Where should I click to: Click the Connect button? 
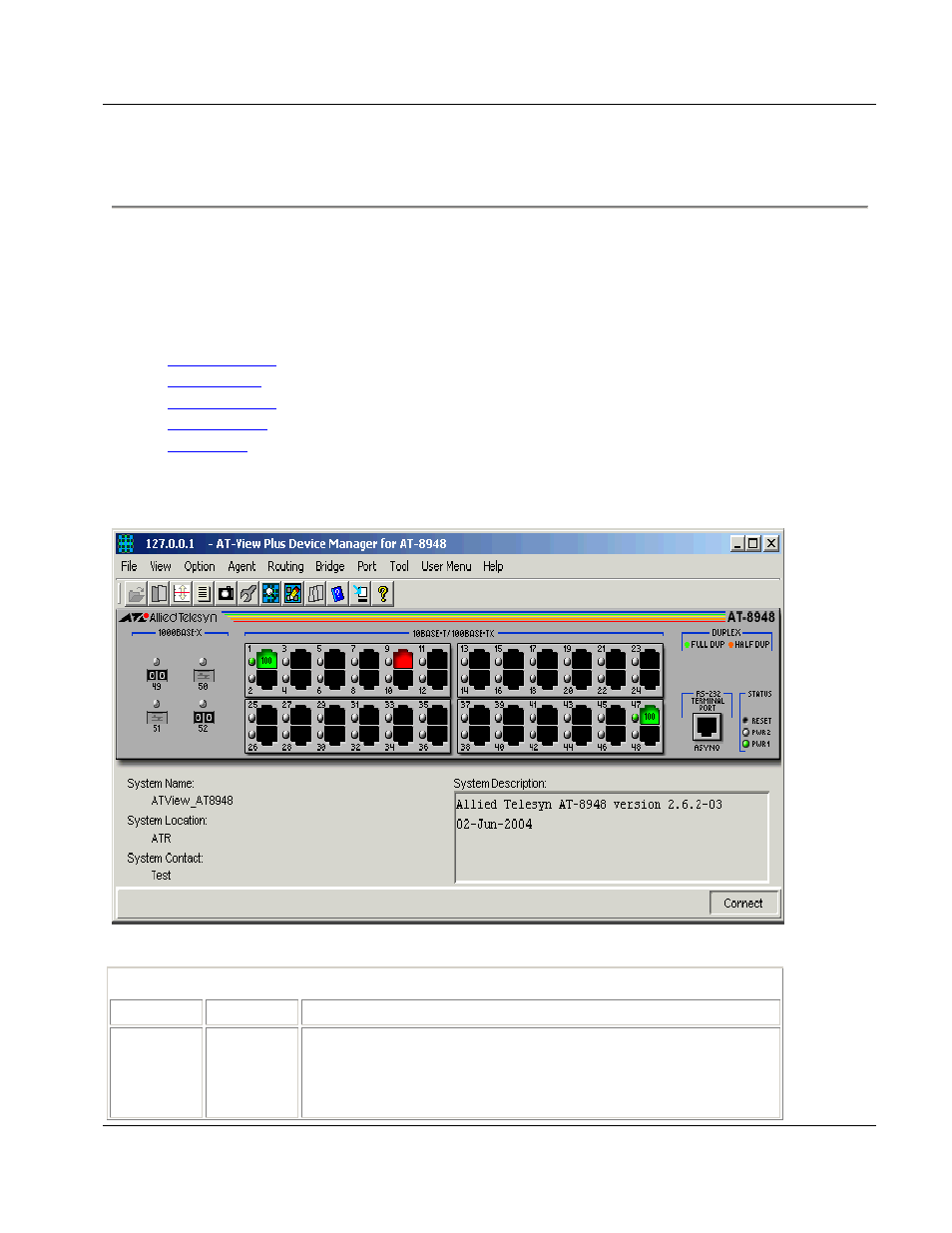(x=743, y=903)
